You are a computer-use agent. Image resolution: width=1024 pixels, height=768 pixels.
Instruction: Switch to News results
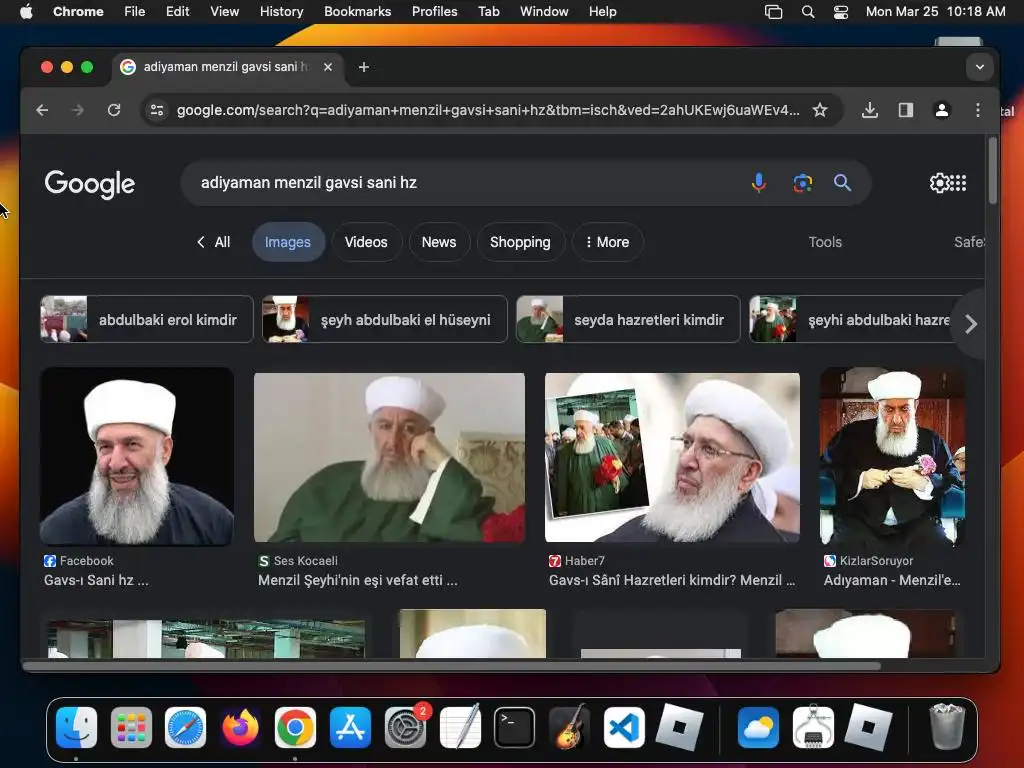(x=439, y=242)
